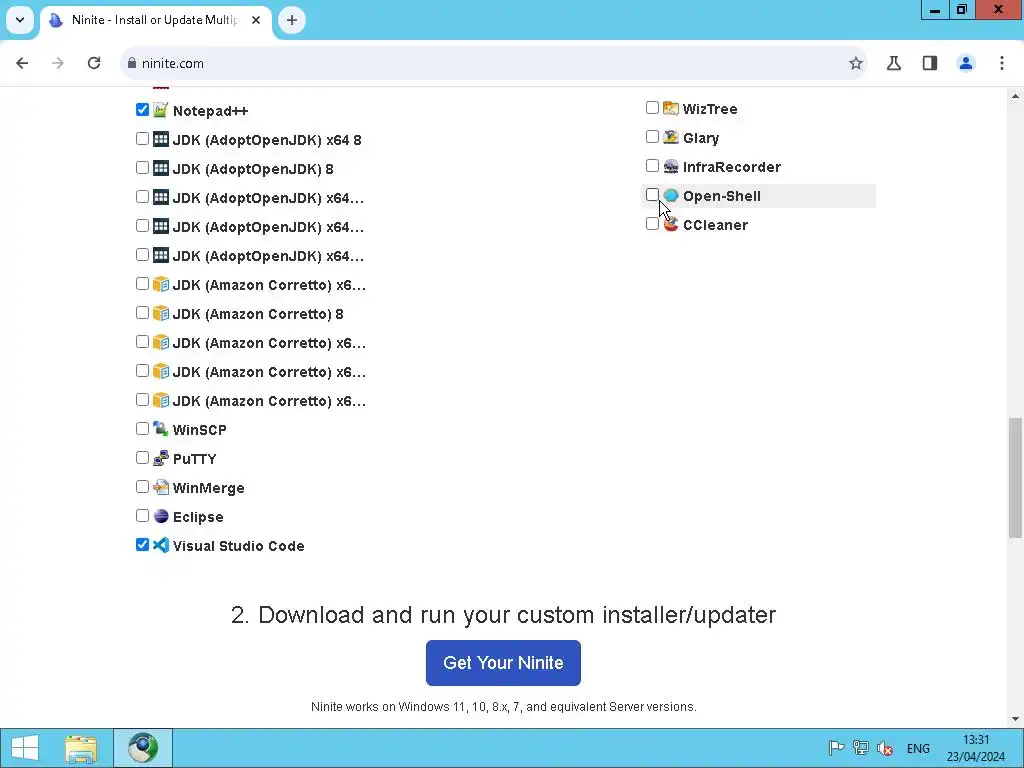
Task: Click the ninite.com address bar
Action: (493, 63)
